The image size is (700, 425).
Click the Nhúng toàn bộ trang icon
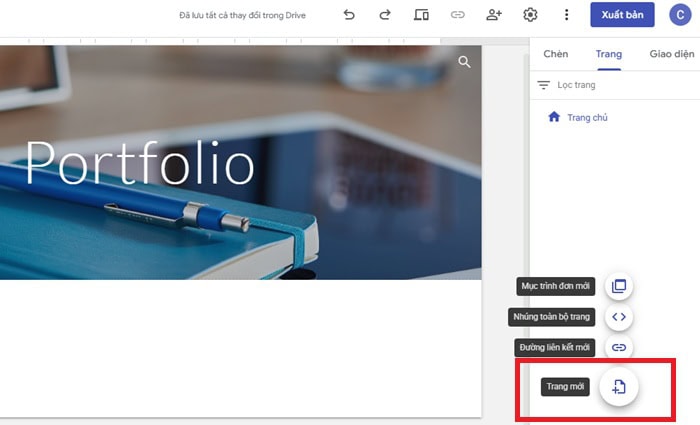pyautogui.click(x=619, y=317)
